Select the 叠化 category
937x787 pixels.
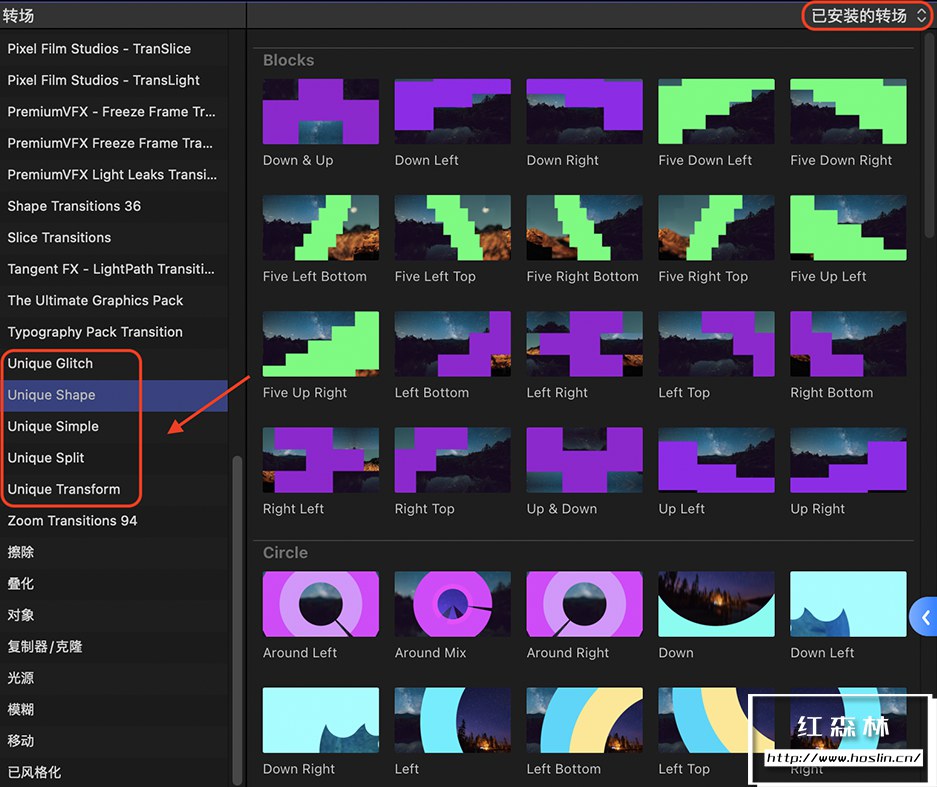pyautogui.click(x=114, y=584)
